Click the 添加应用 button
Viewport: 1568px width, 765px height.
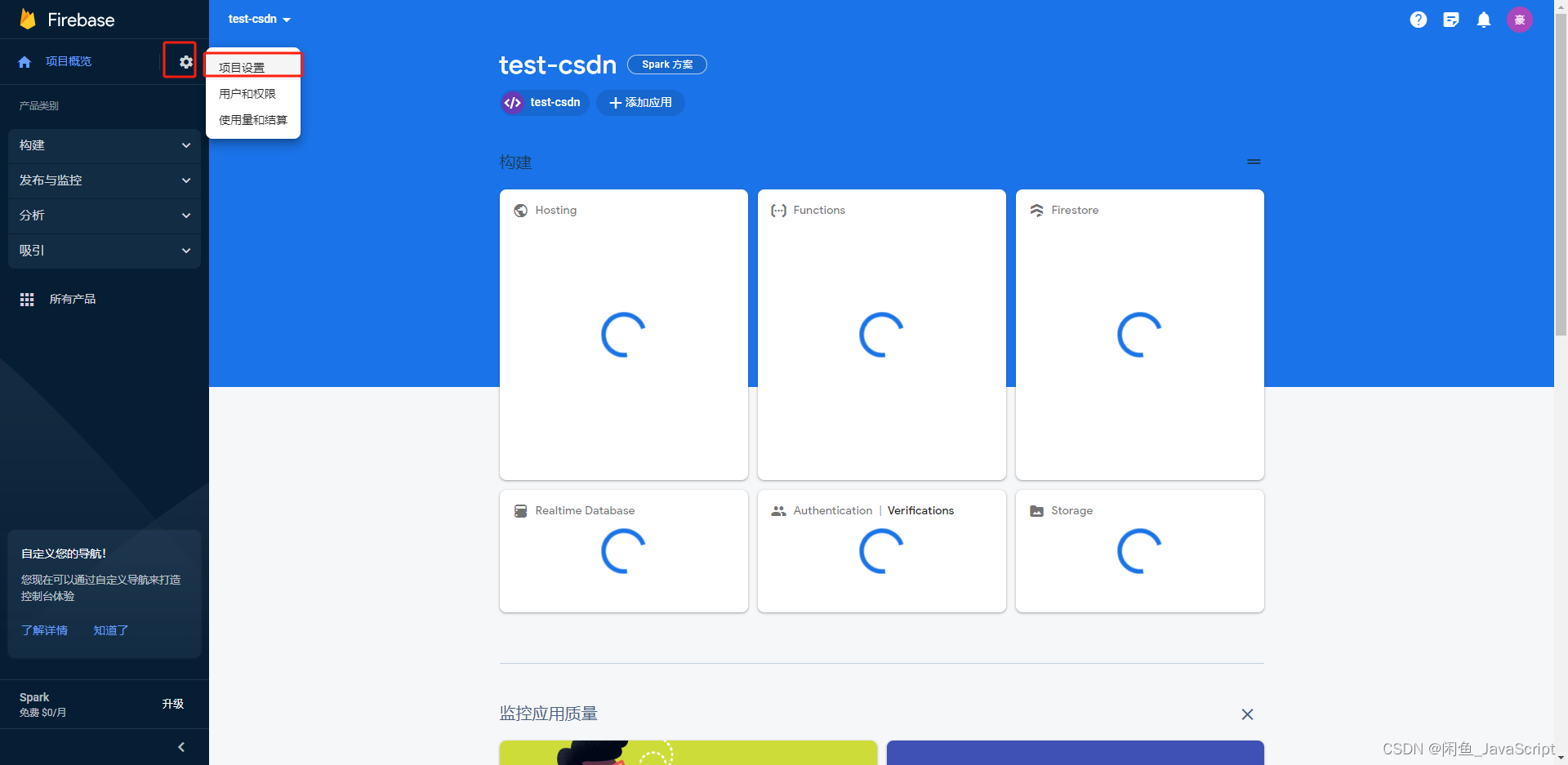click(x=640, y=103)
